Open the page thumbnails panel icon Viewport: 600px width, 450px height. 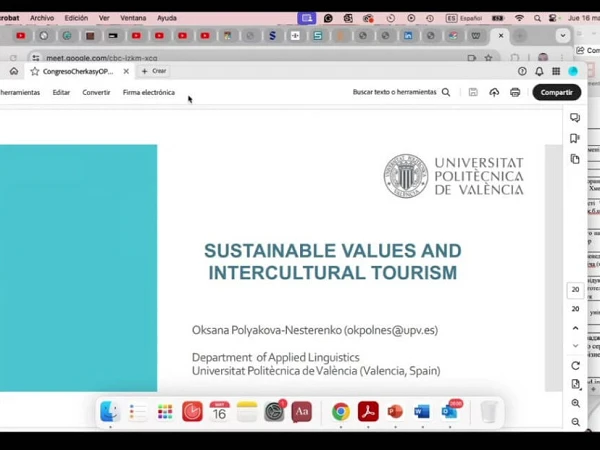pos(575,159)
